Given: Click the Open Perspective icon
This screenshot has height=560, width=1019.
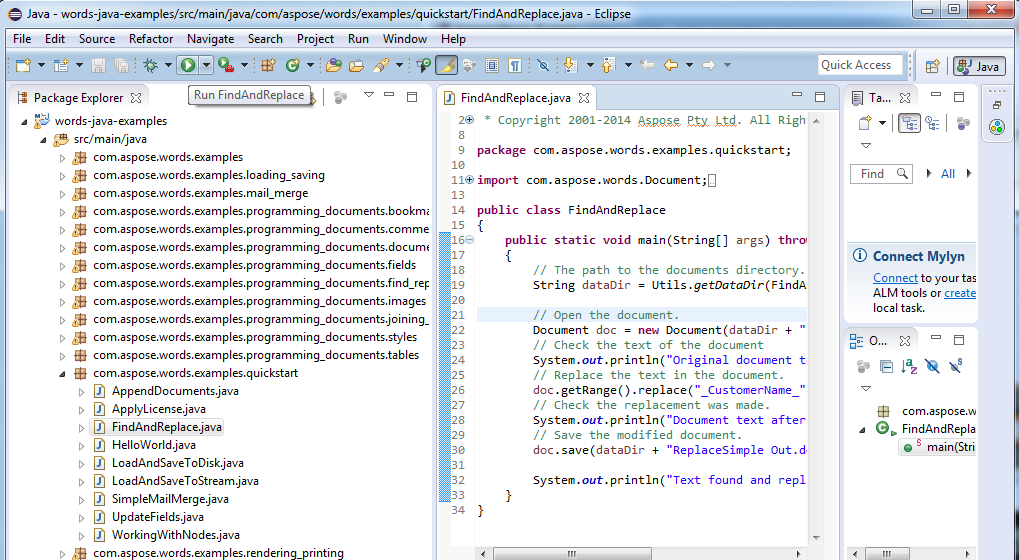Looking at the screenshot, I should pyautogui.click(x=933, y=66).
